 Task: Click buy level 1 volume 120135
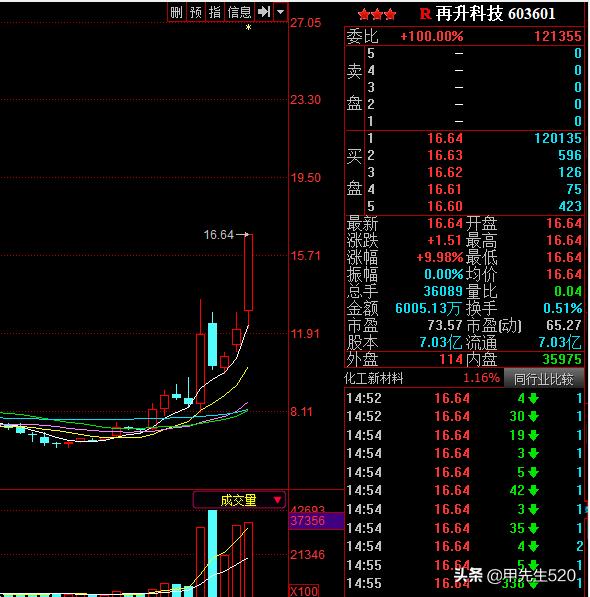(x=558, y=138)
